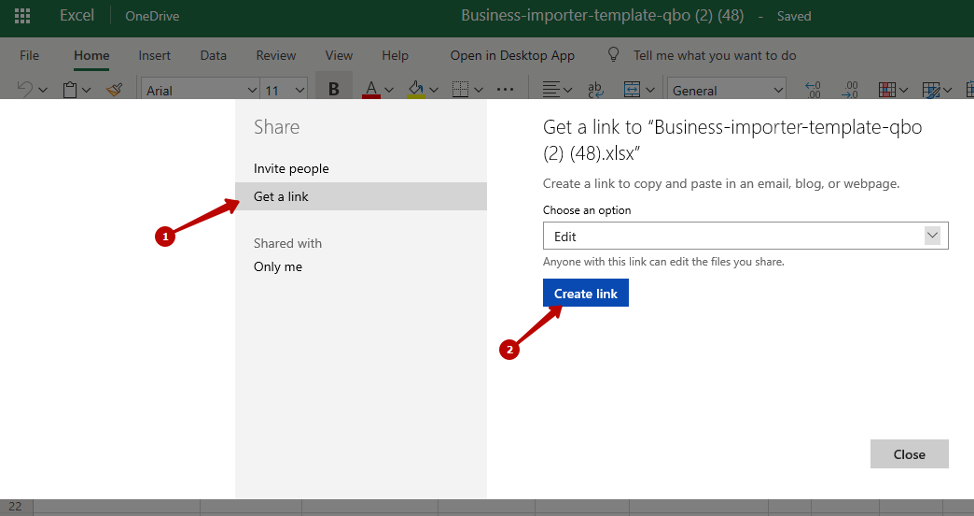Click Open in Desktop App
The height and width of the screenshot is (516, 974).
tap(512, 55)
